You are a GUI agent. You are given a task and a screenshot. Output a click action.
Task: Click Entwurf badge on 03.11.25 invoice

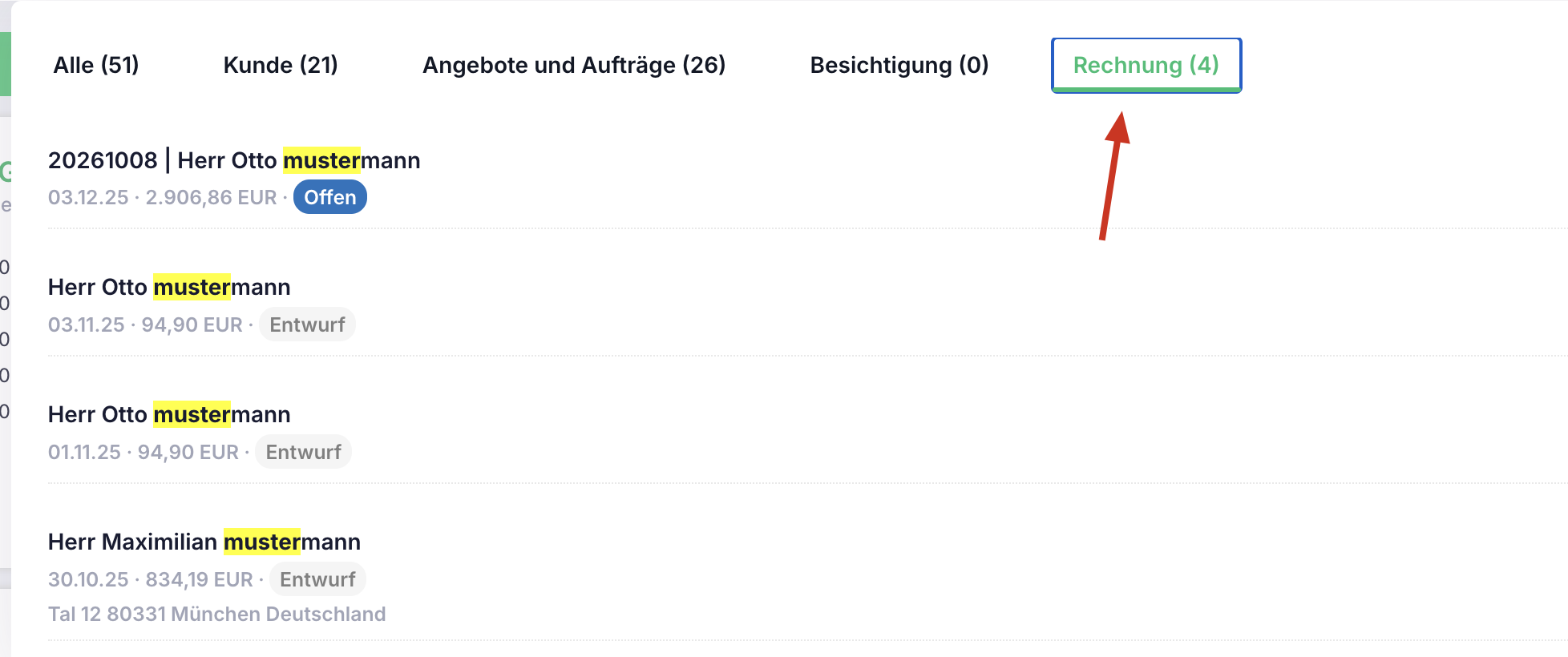307,324
